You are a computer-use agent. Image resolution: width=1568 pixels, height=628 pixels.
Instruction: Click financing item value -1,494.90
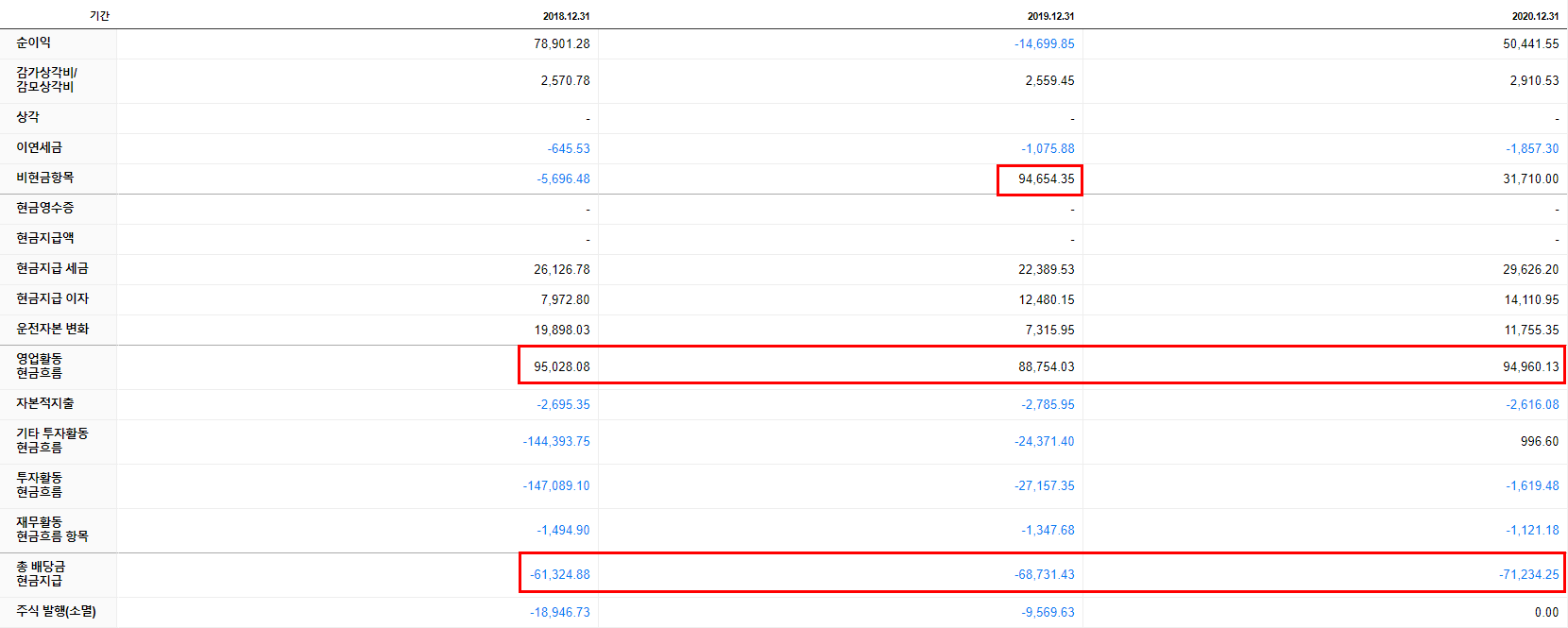tap(563, 530)
